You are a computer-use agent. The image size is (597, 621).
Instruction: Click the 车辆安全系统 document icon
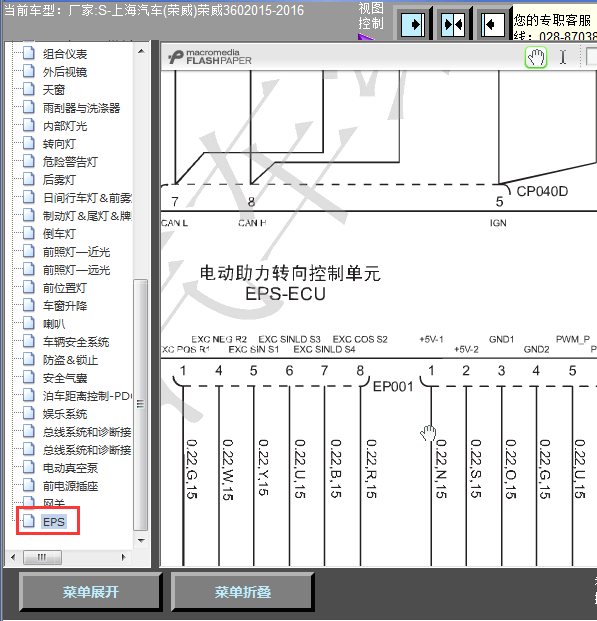click(29, 341)
